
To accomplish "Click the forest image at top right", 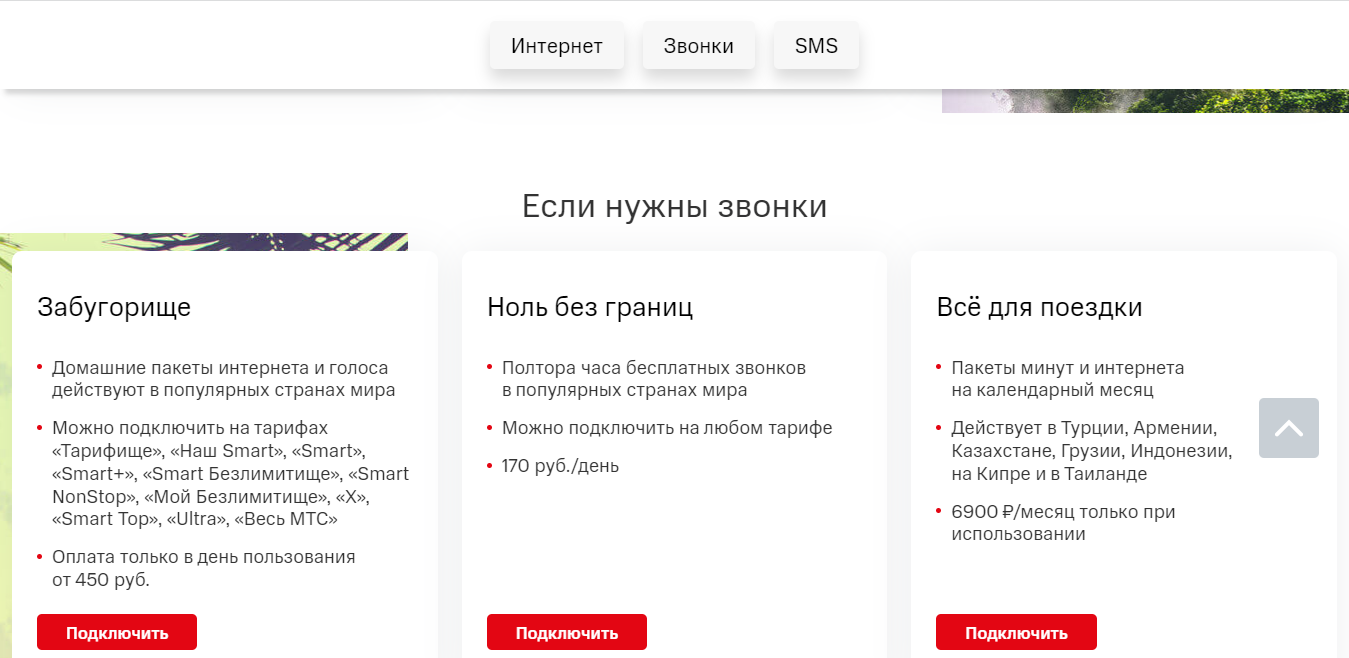I will tap(1144, 100).
